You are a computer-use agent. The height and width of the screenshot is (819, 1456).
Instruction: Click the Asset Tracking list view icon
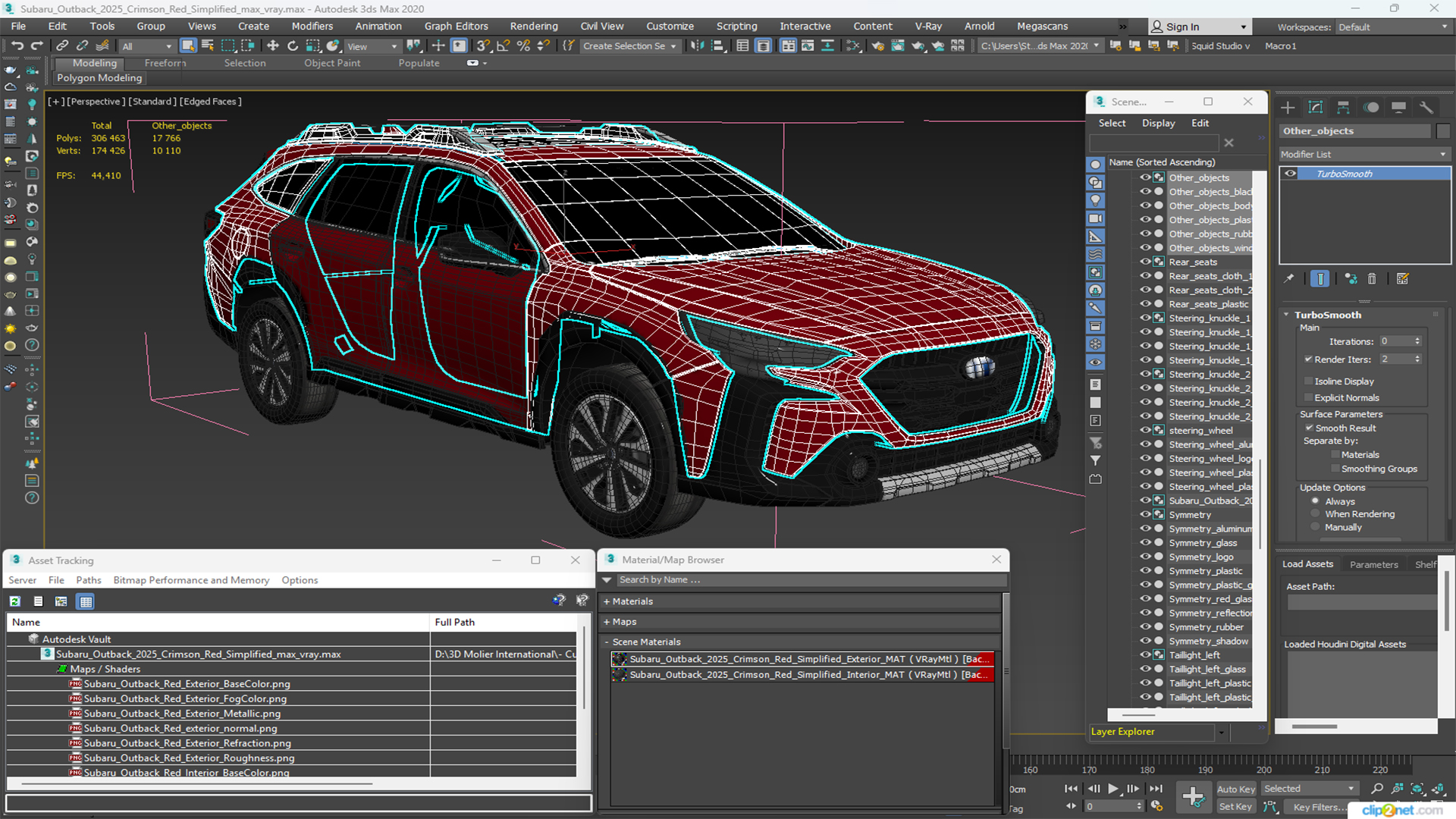coord(37,600)
